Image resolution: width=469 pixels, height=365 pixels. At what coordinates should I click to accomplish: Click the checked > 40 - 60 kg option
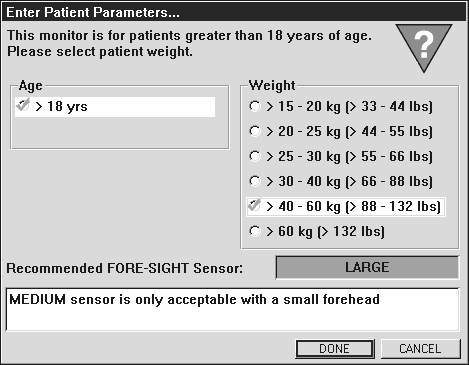(346, 207)
